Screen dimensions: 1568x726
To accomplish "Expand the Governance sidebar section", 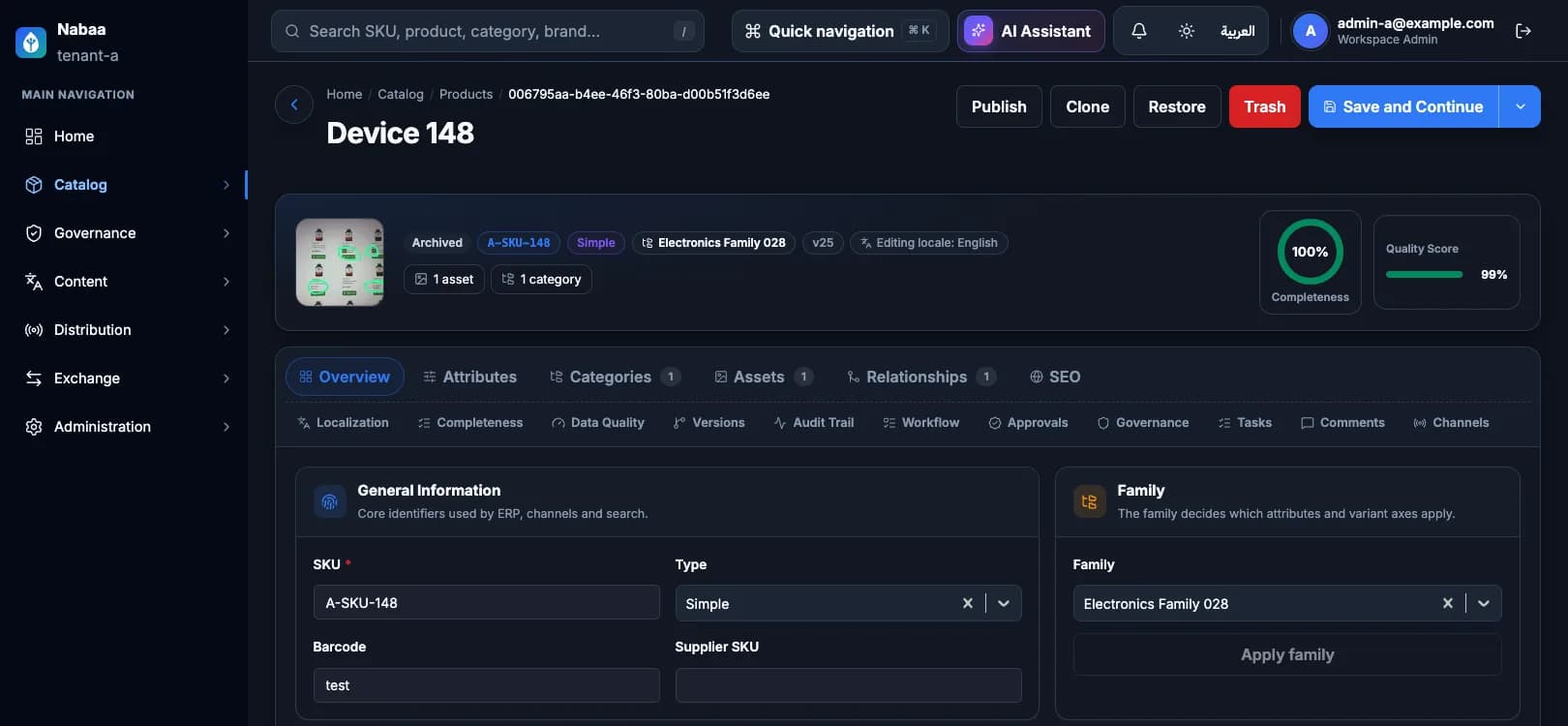I will pos(124,233).
